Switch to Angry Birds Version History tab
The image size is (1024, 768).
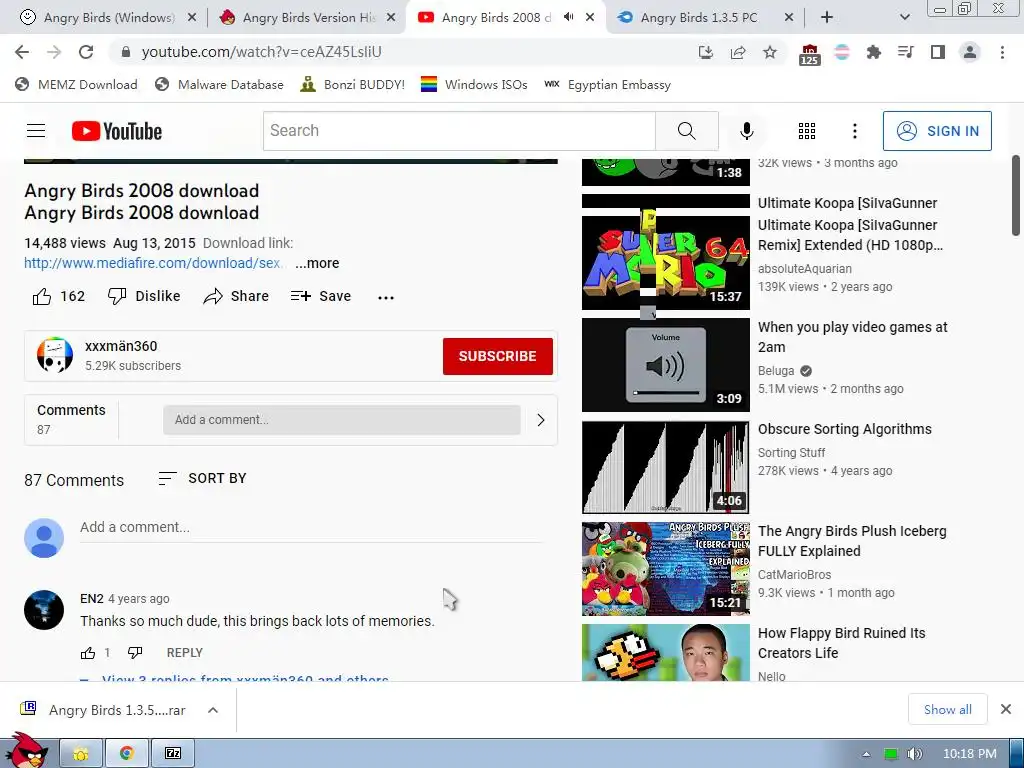coord(308,18)
